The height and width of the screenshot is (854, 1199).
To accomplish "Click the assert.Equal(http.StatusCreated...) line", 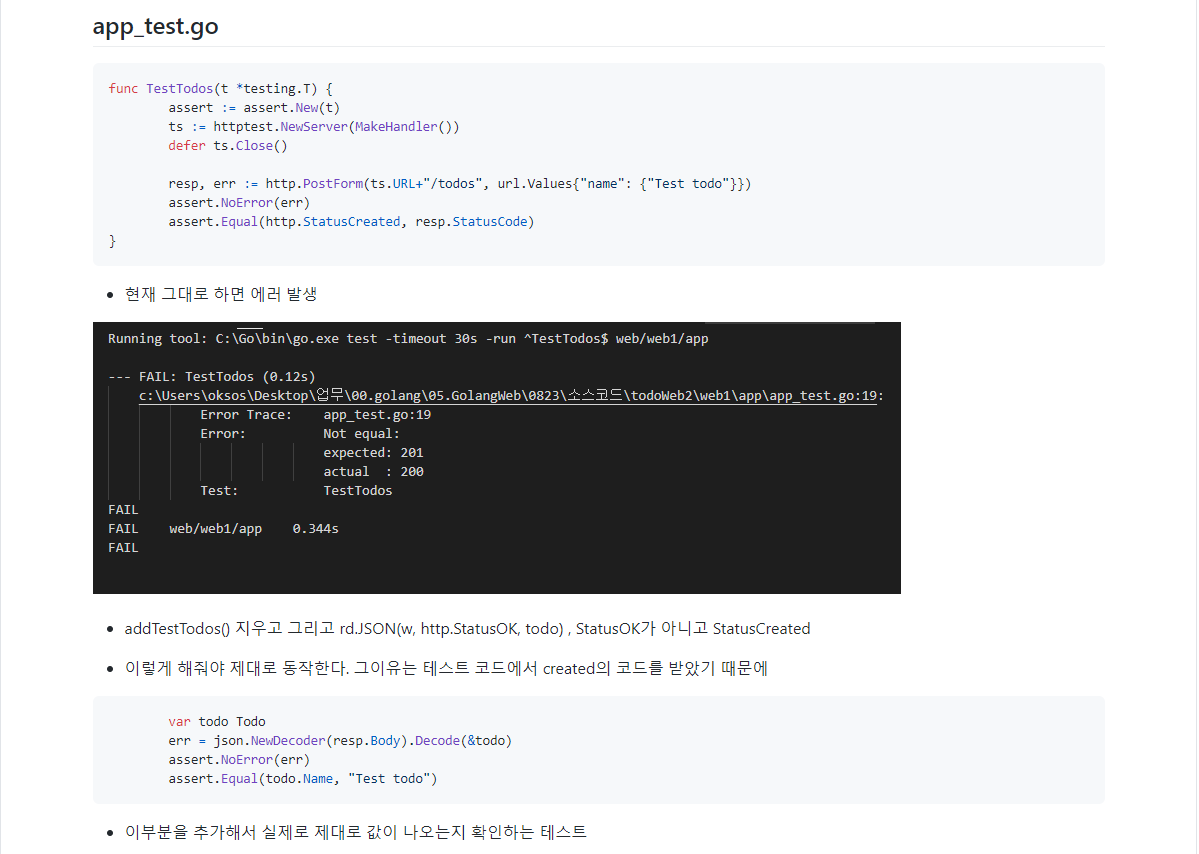I will [x=351, y=222].
